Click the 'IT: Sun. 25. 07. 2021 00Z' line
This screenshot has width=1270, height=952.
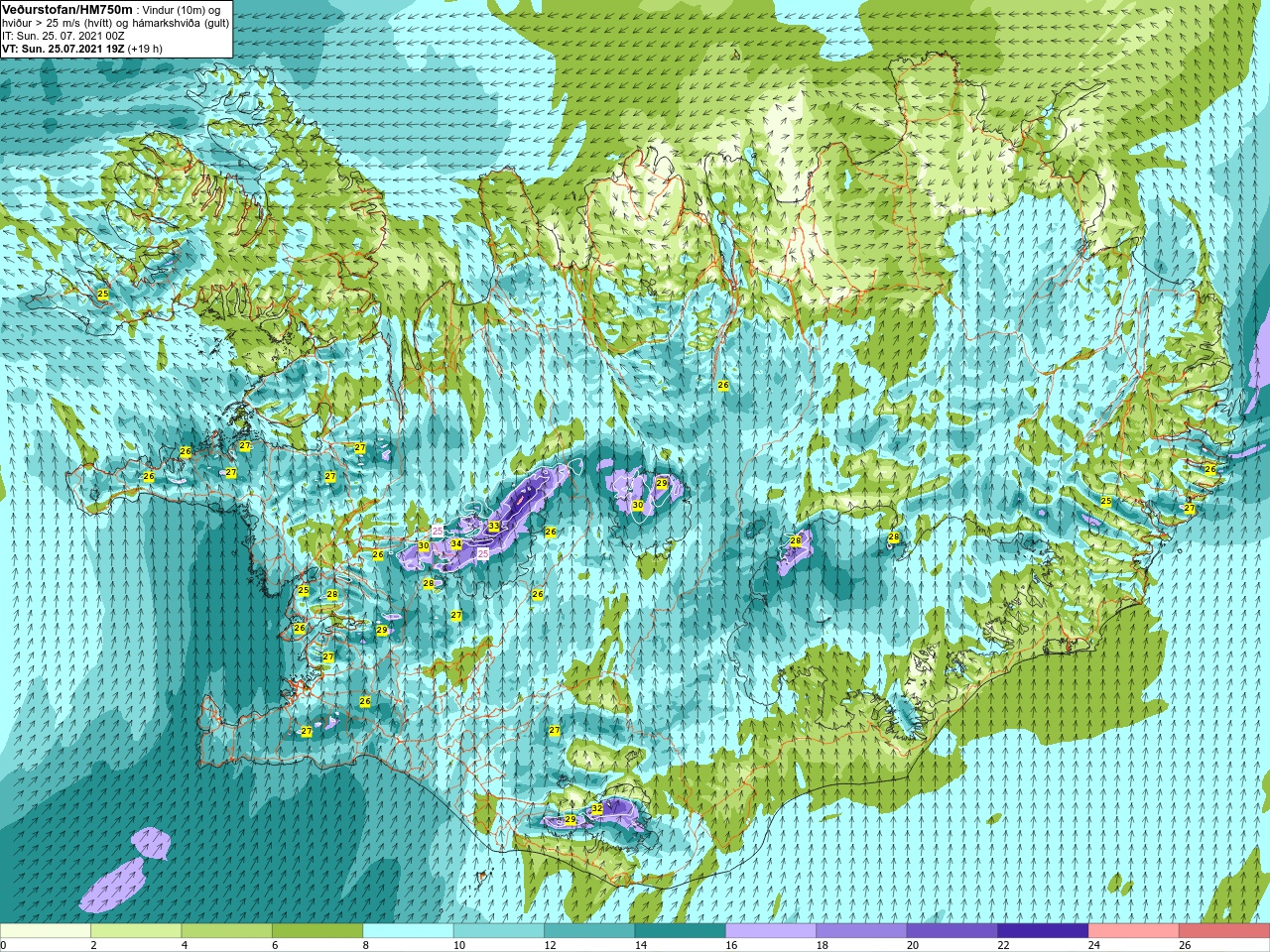[63, 36]
